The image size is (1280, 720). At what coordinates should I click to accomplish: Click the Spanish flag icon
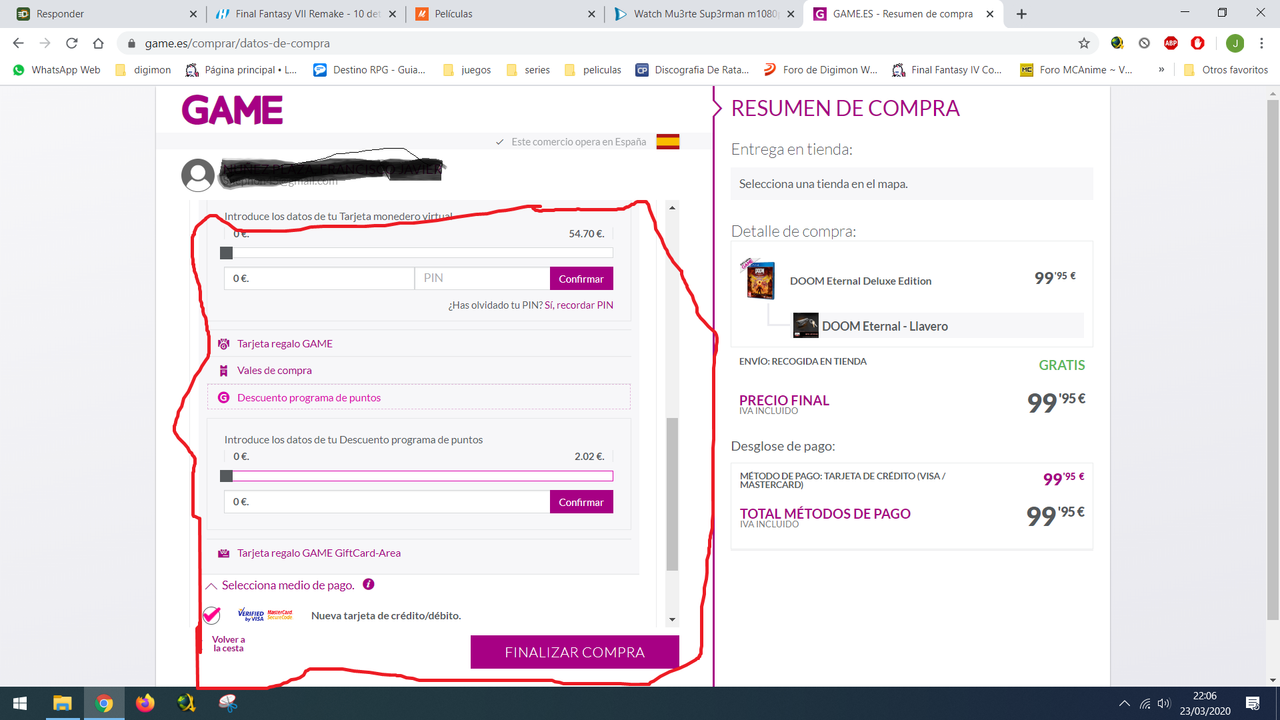coord(668,142)
